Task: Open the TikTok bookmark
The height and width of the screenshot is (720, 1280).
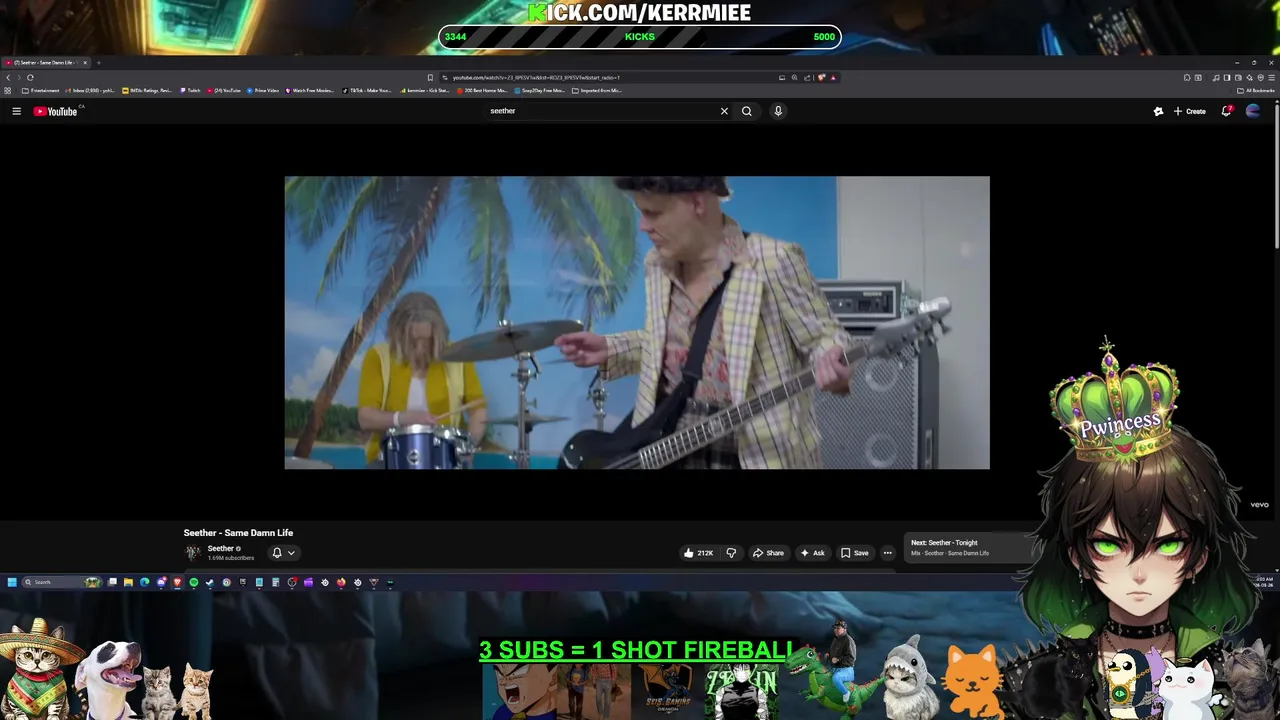Action: (x=367, y=90)
